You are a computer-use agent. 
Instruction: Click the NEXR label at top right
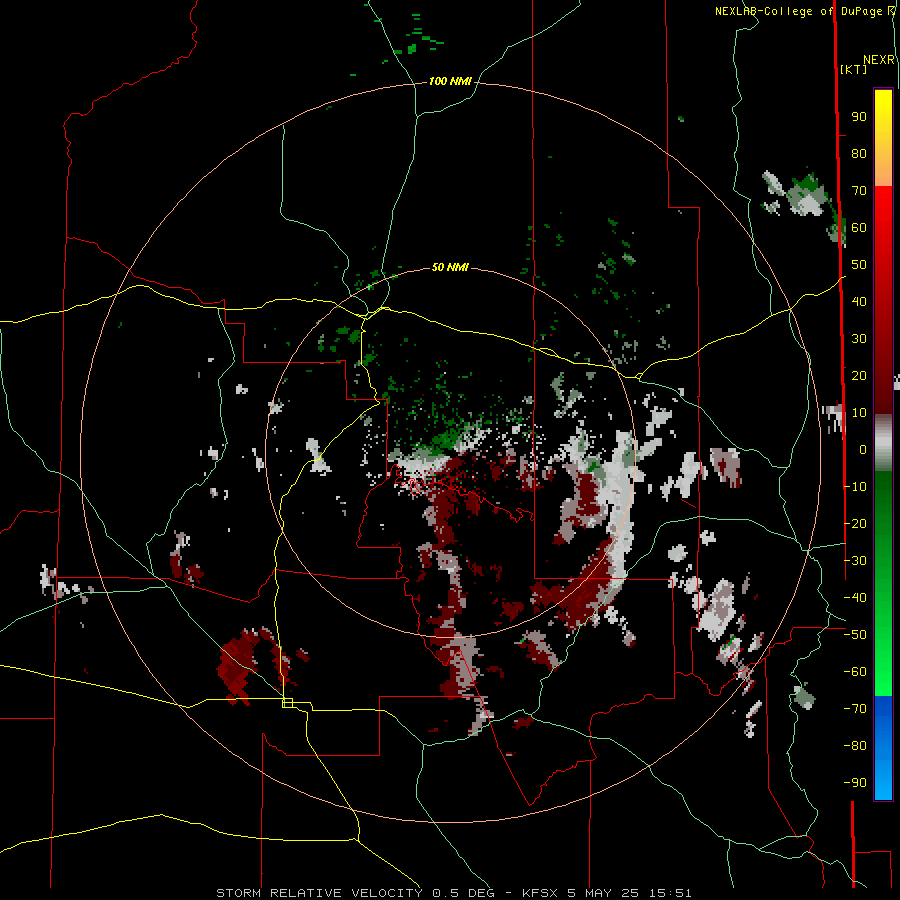(879, 60)
